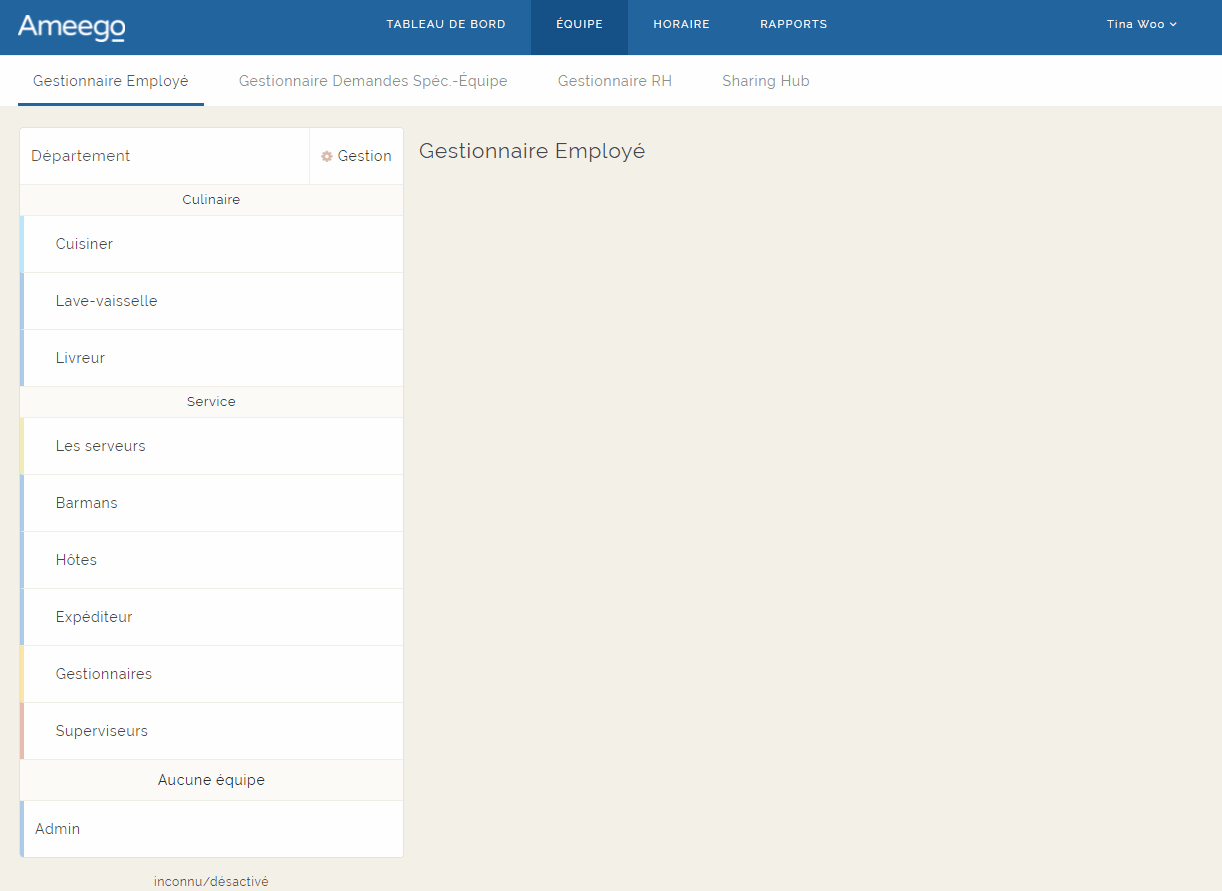Select the Lave-vaisselle department
Screen dimensions: 1222x891
tap(107, 301)
